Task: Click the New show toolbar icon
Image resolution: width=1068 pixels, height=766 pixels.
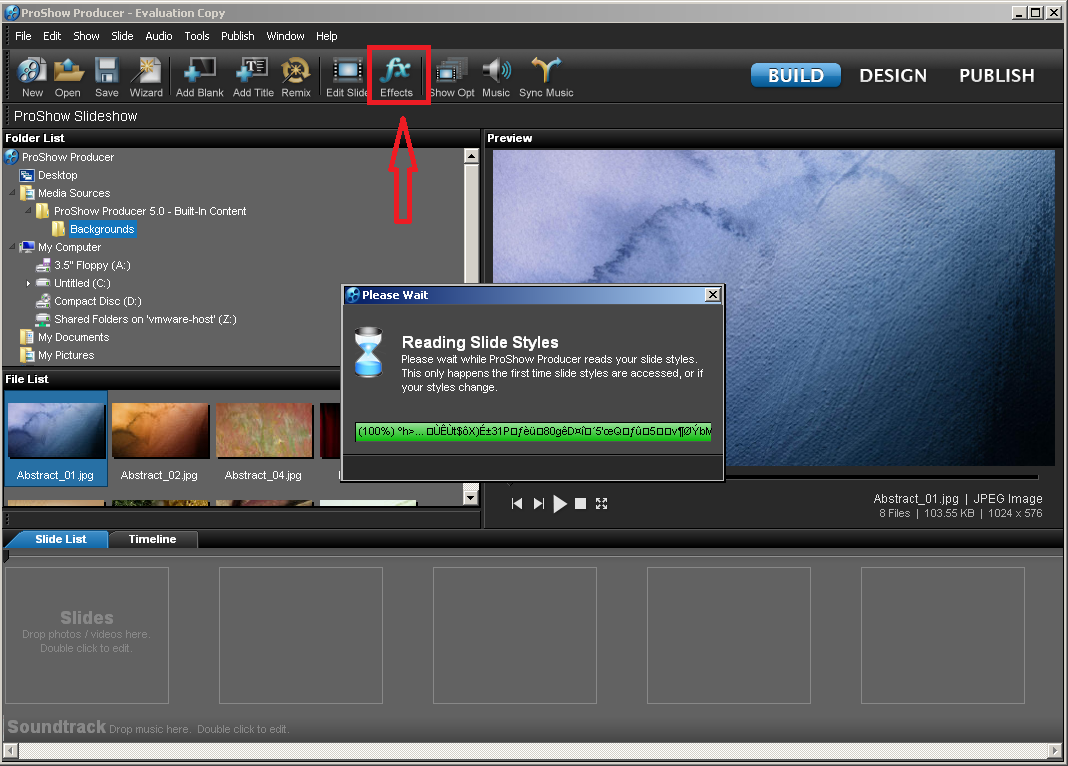Action: [x=32, y=77]
